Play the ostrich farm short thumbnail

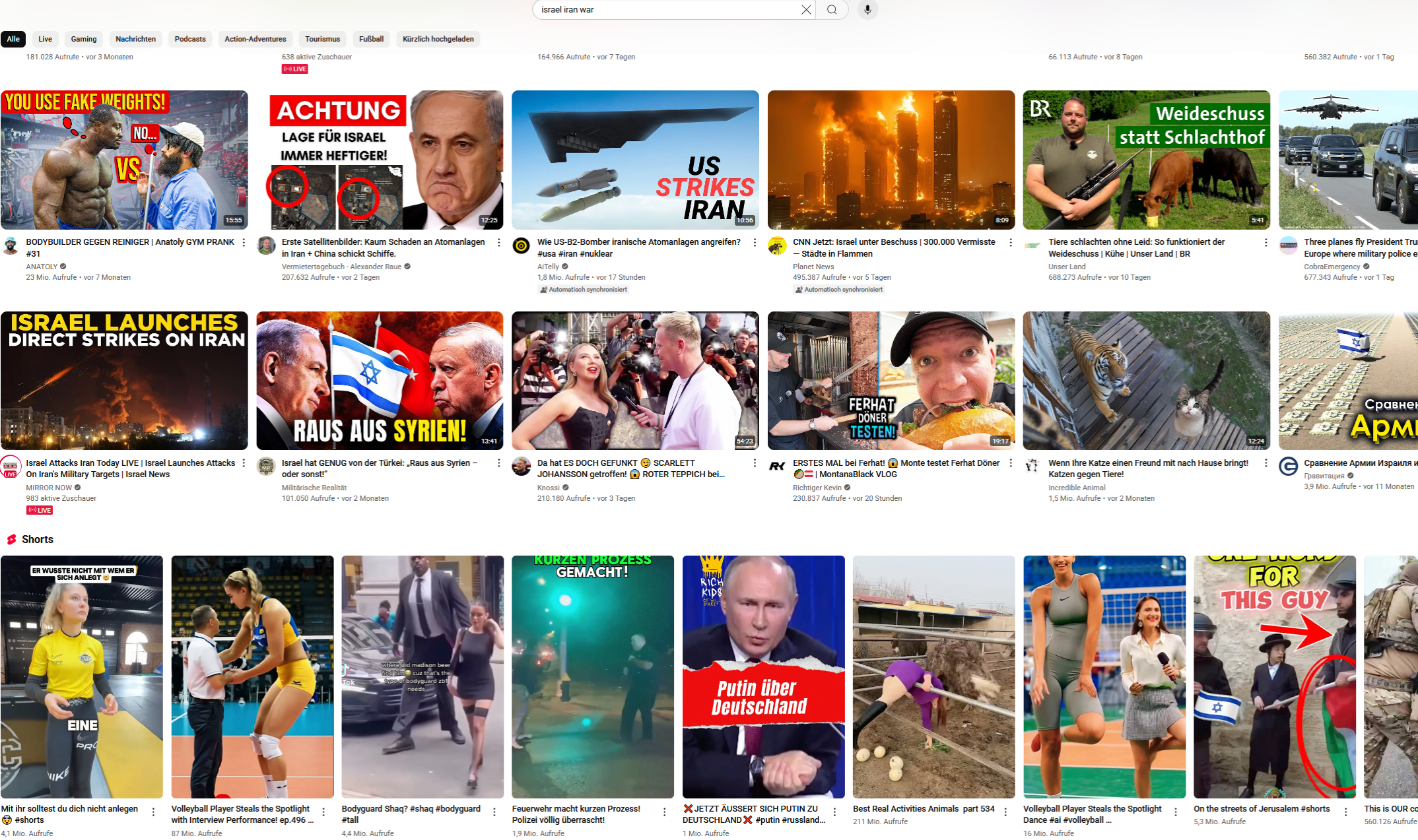(x=933, y=677)
